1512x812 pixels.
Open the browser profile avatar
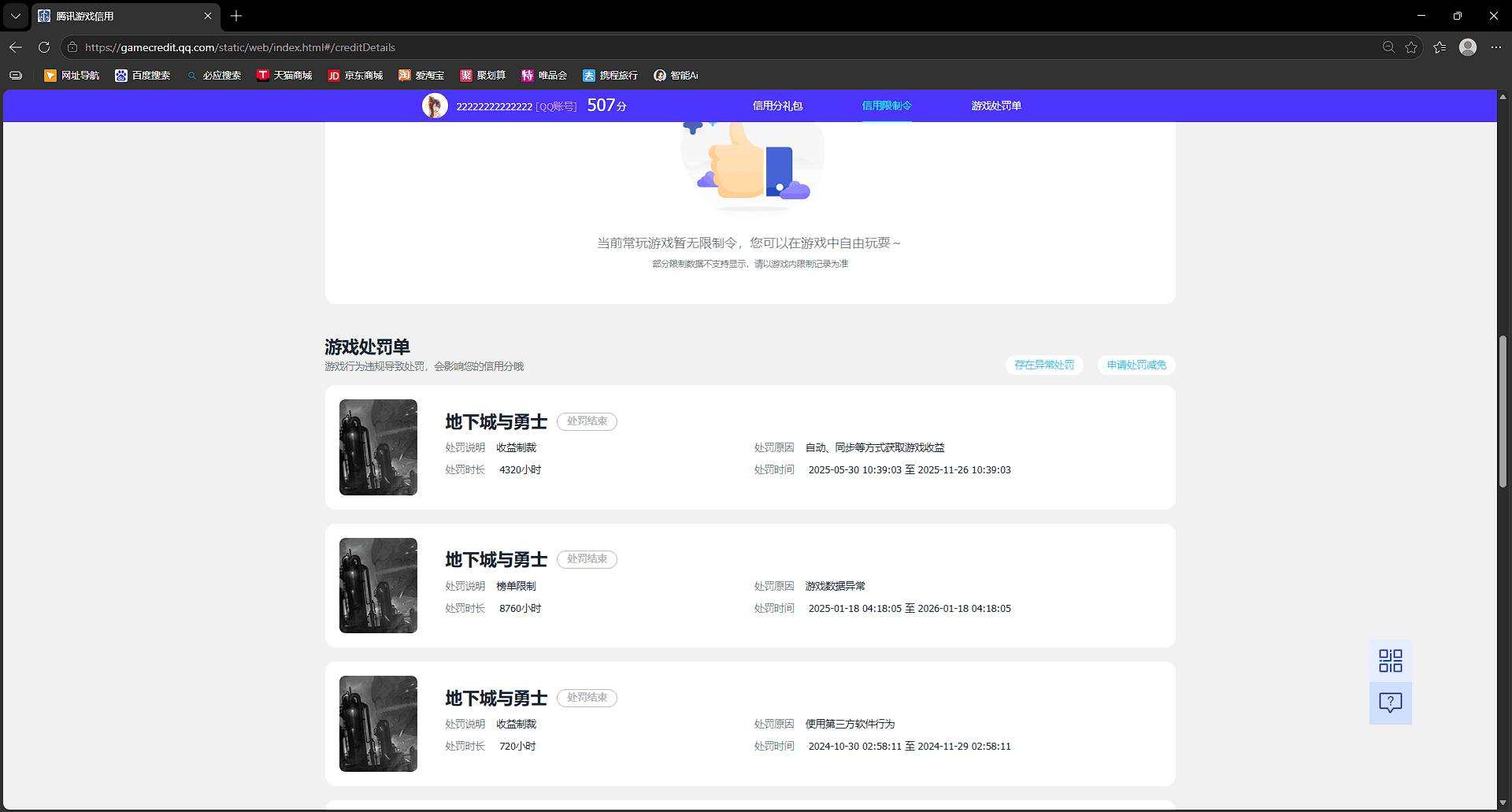click(1468, 47)
